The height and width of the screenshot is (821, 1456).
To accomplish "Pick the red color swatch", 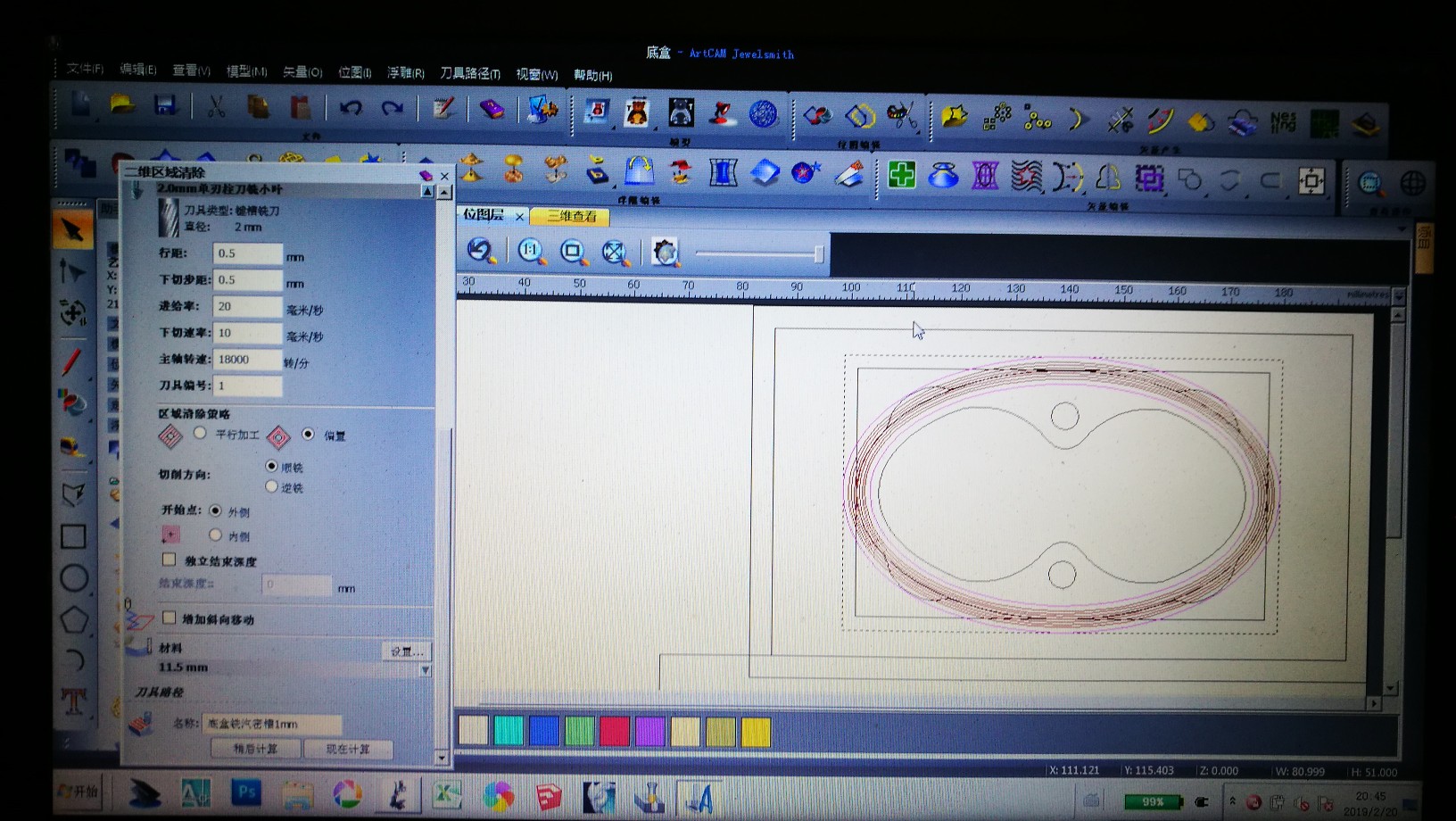I will (615, 731).
